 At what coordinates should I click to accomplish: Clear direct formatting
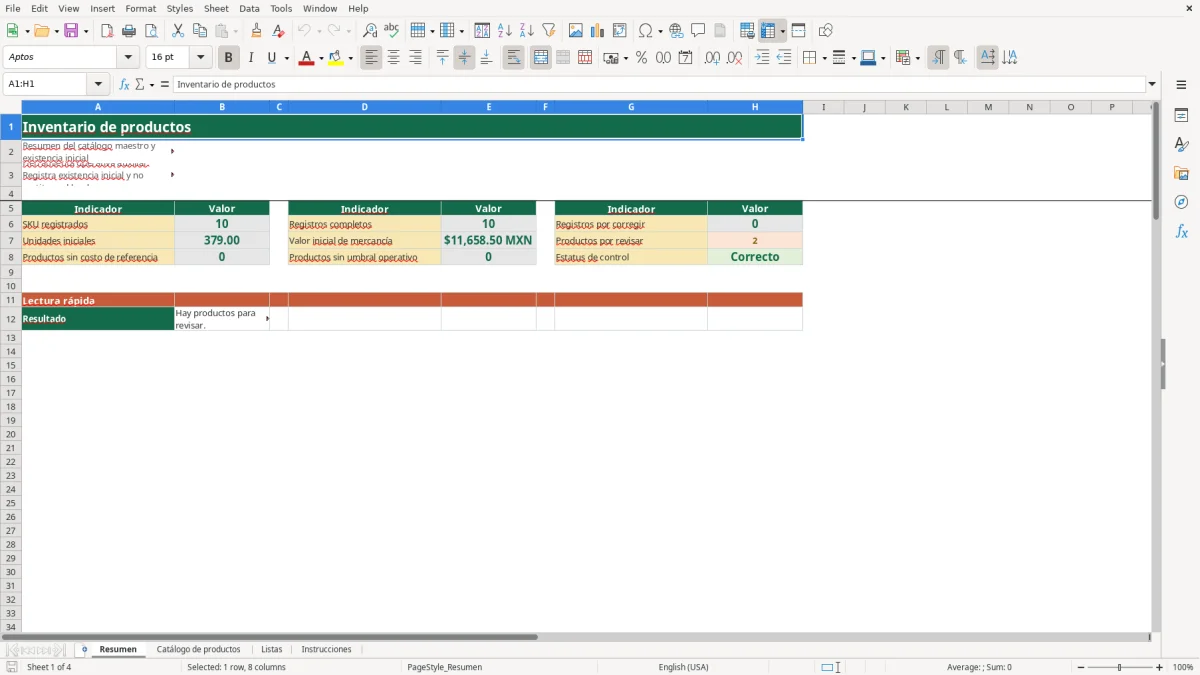pos(278,31)
